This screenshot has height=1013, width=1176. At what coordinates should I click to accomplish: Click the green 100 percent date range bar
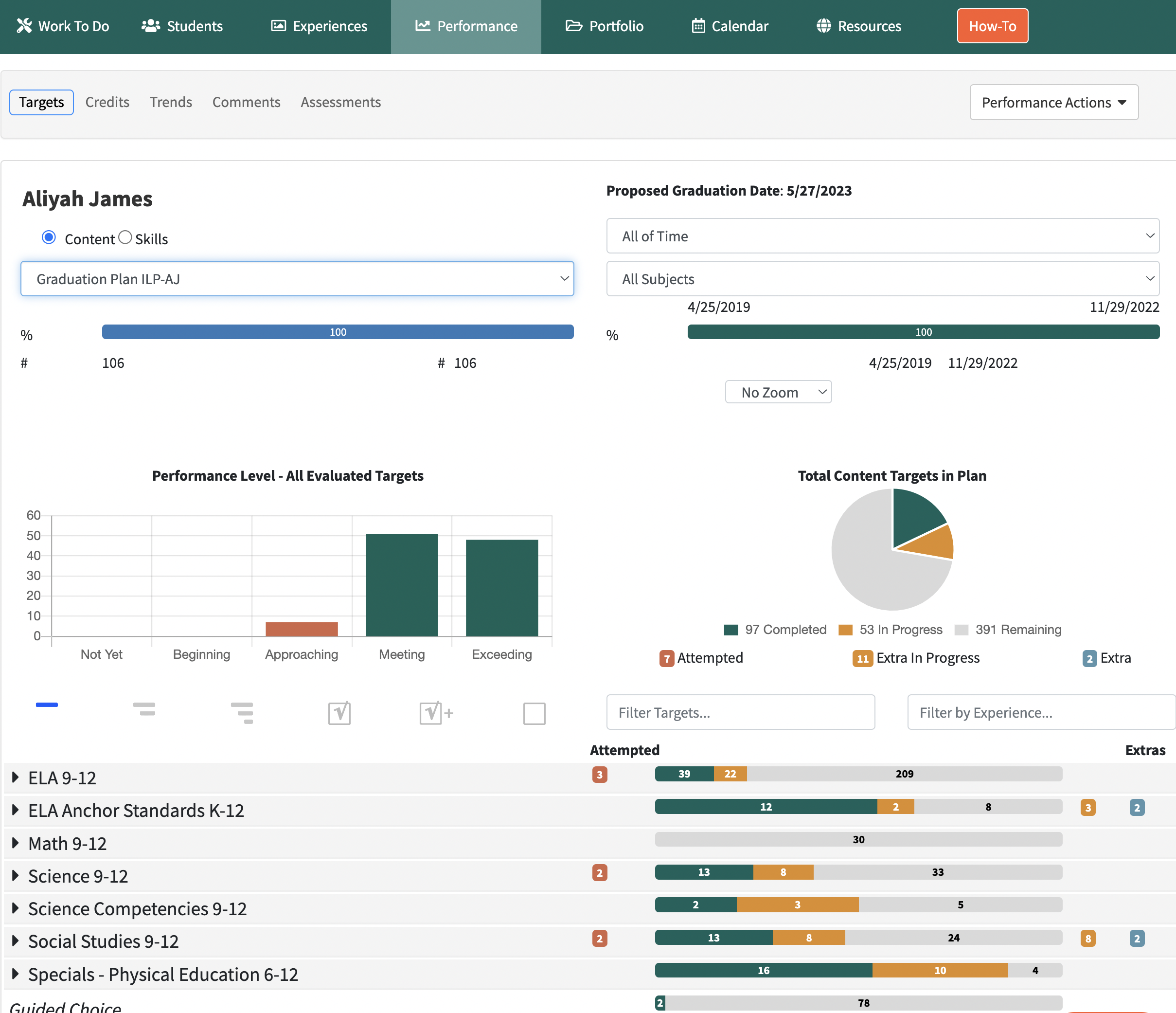pos(924,332)
